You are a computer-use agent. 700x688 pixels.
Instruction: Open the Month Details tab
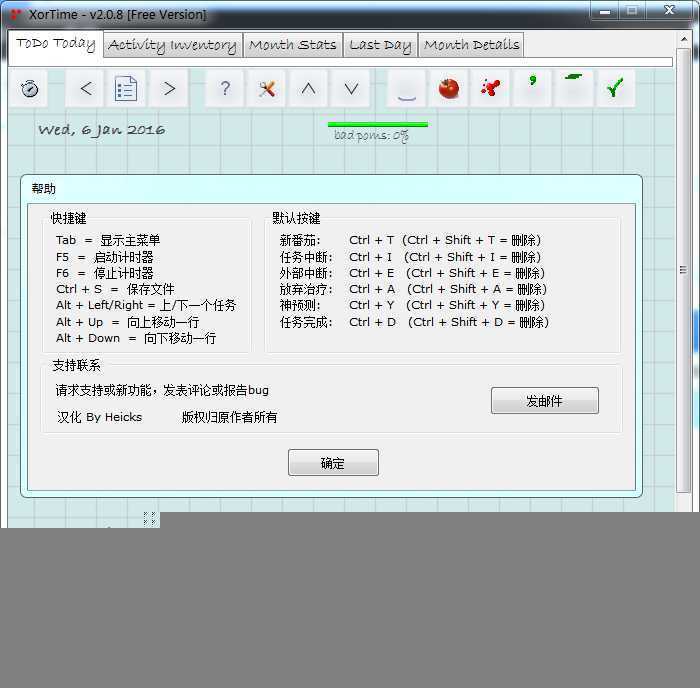tap(471, 45)
